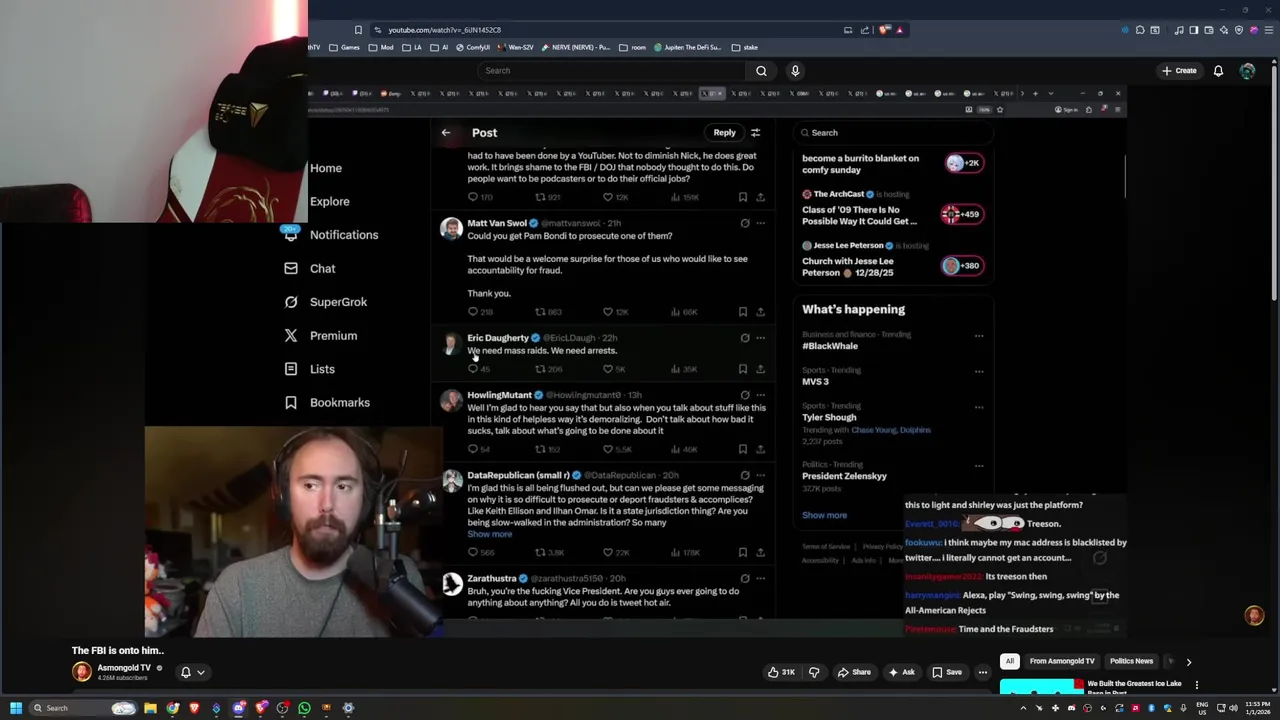Join The ArchCast live space +459

point(962,214)
